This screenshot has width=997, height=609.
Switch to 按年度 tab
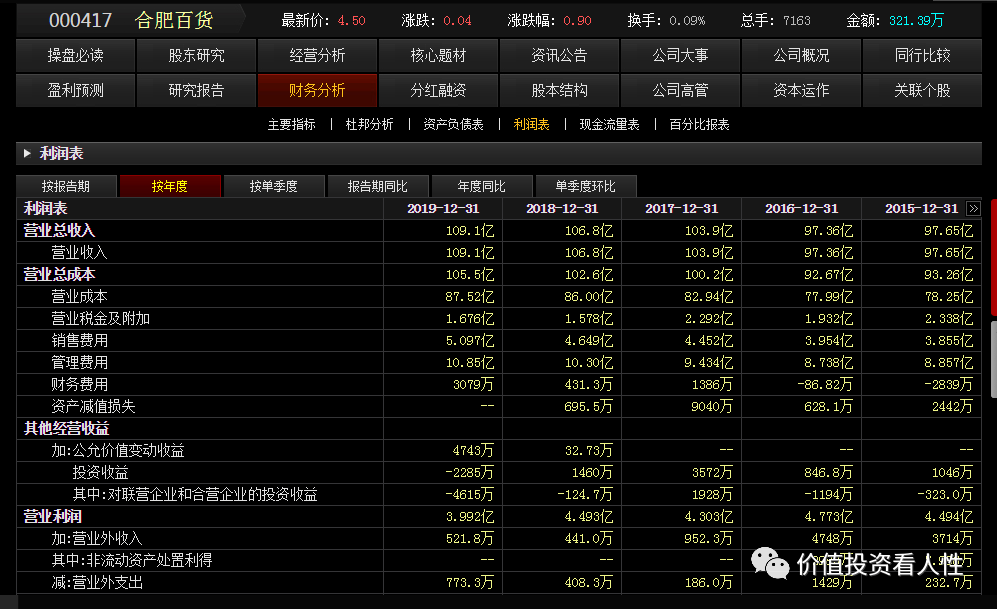coord(170,186)
